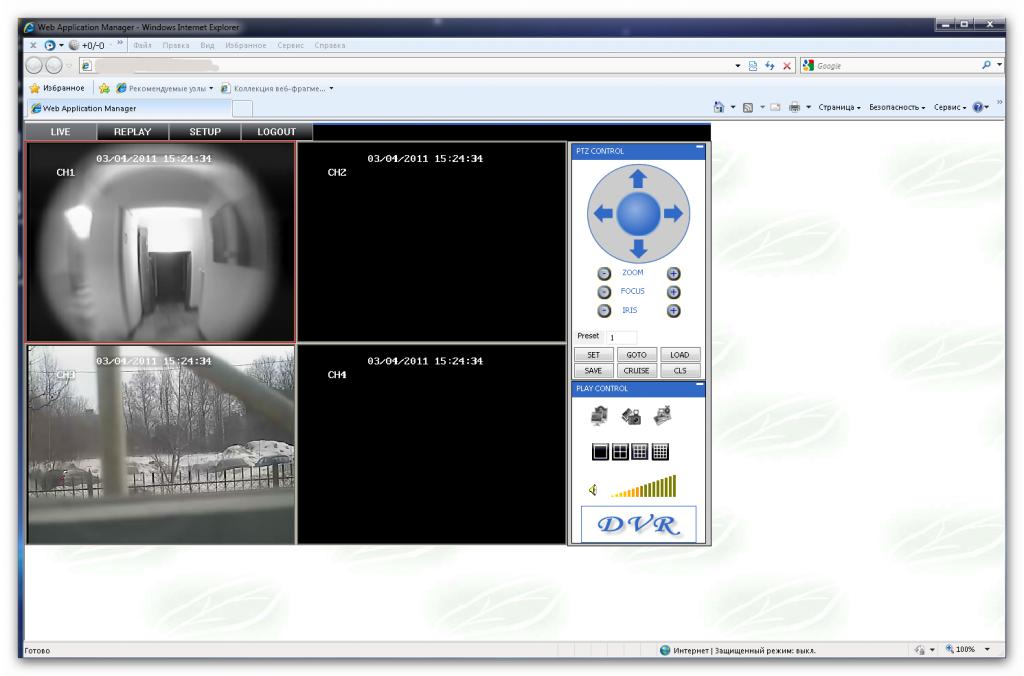Tilt camera down with PTZ arrow
The image size is (1024, 676).
pyautogui.click(x=638, y=247)
